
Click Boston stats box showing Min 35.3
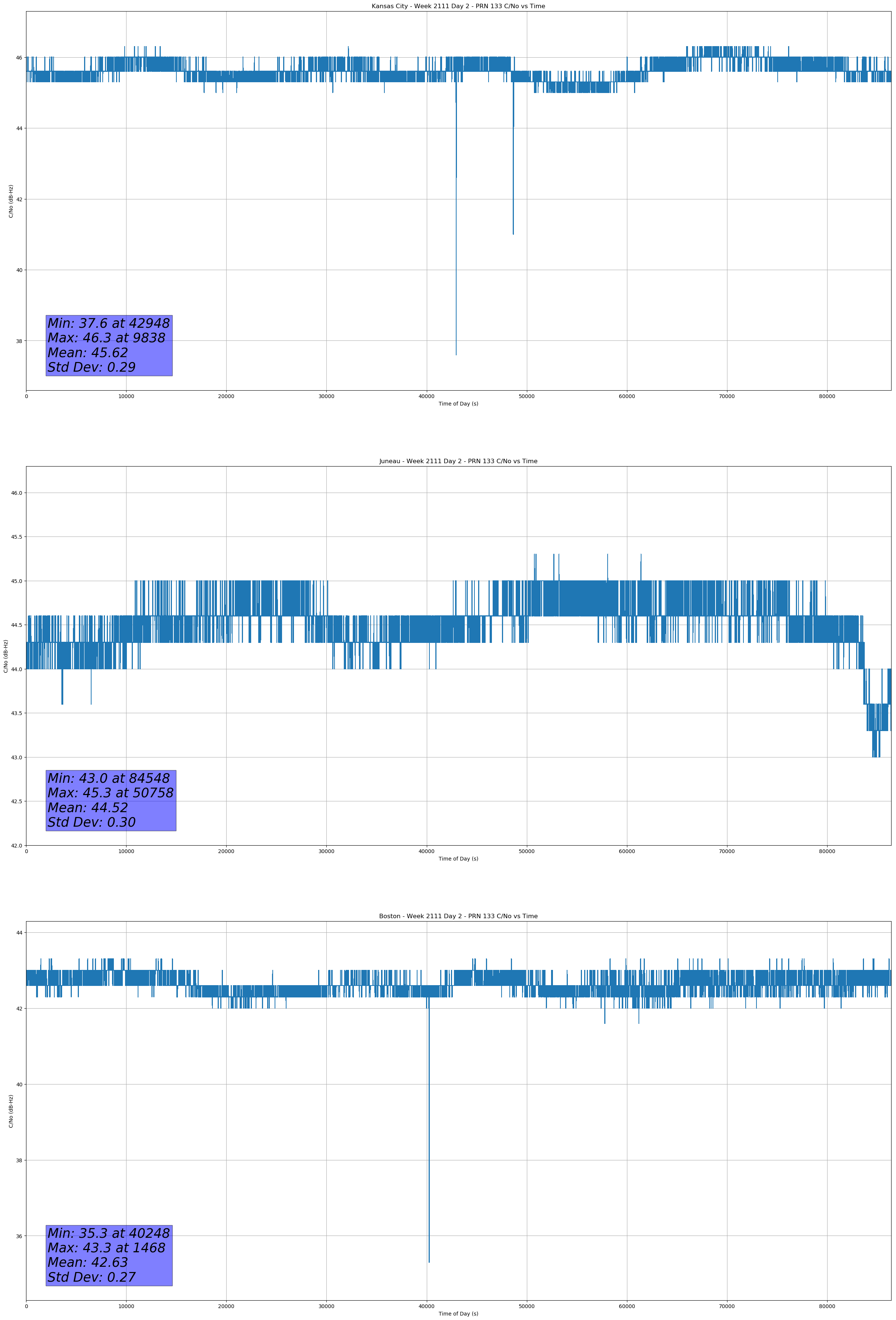point(109,1255)
